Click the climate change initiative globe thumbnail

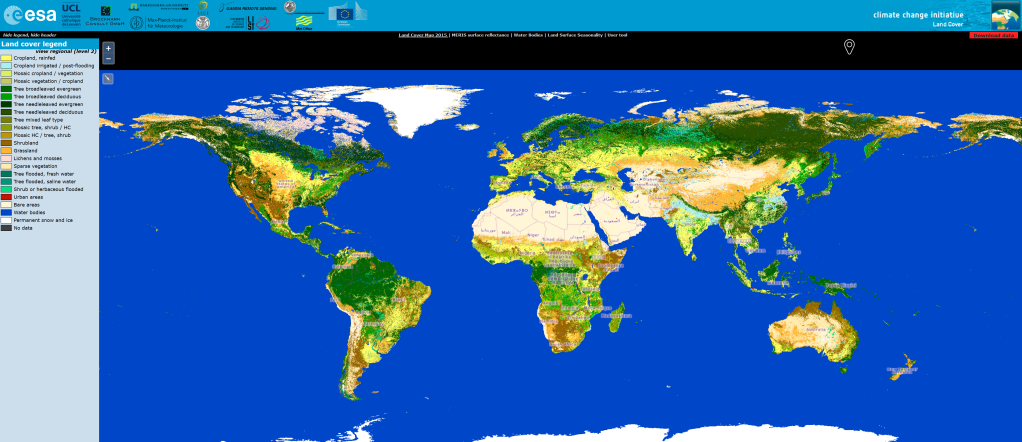1004,15
